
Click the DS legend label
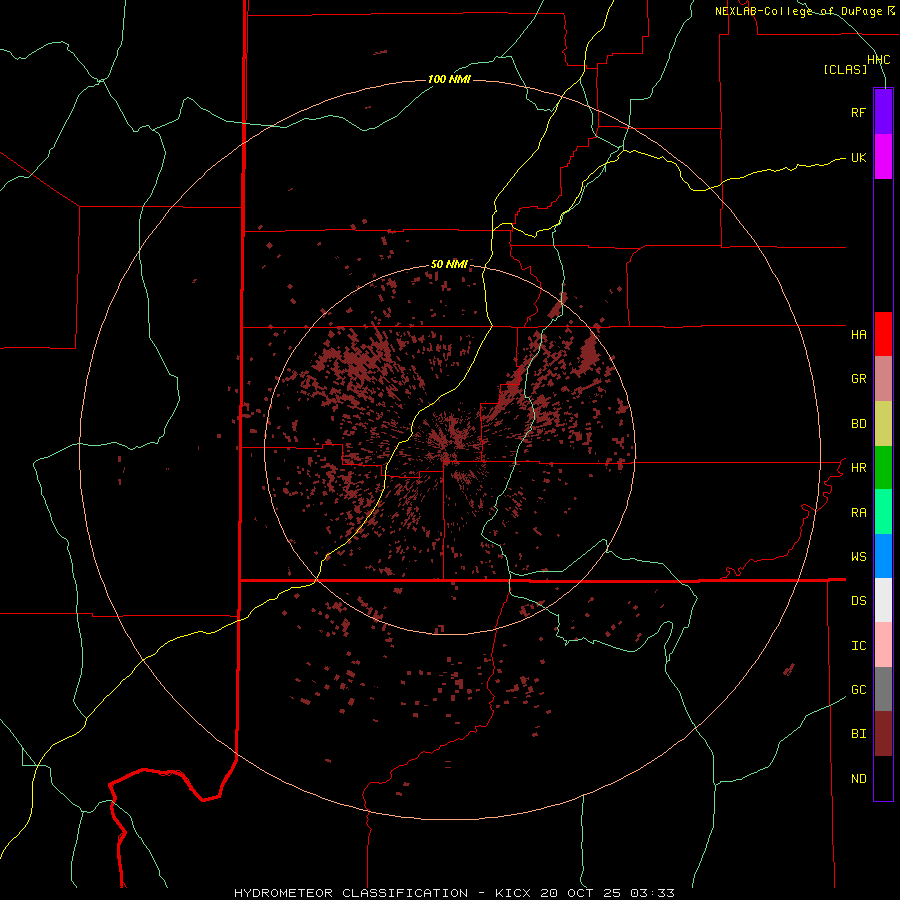tap(859, 601)
